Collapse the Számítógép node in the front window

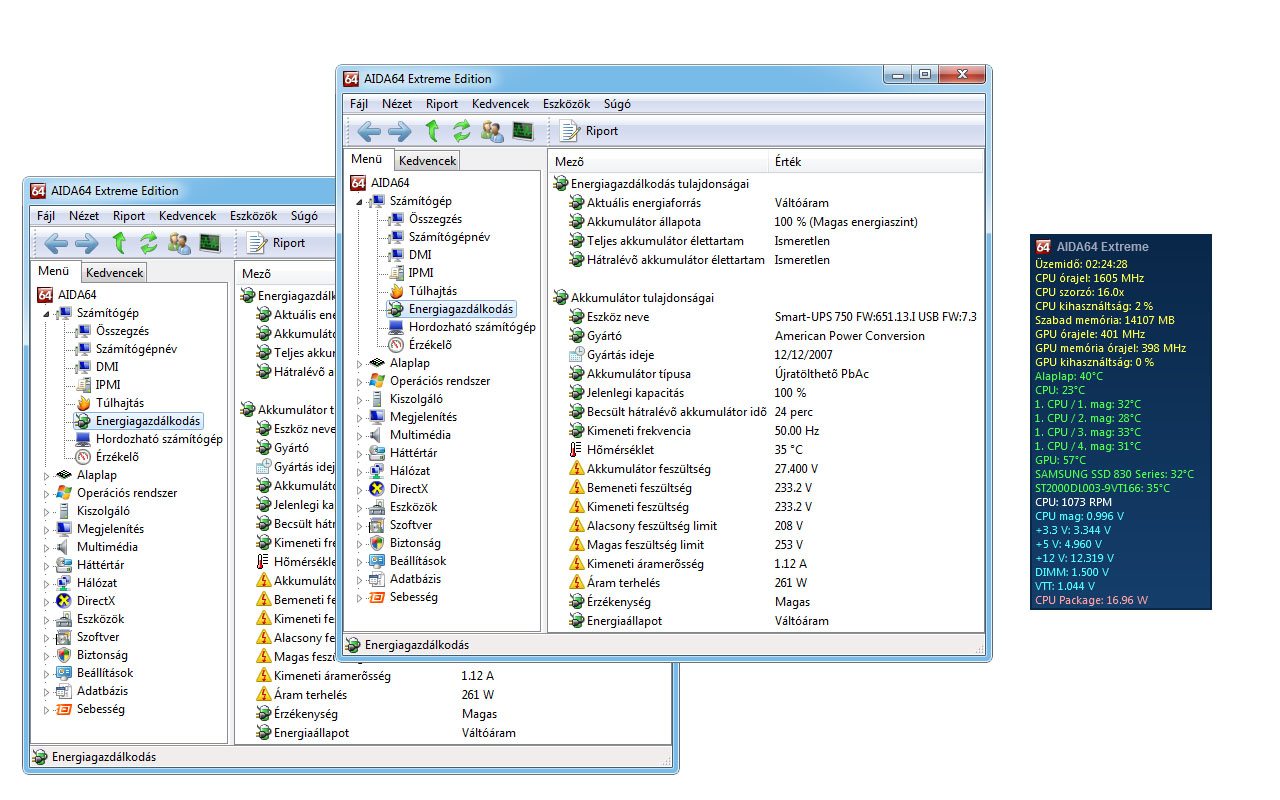(359, 202)
